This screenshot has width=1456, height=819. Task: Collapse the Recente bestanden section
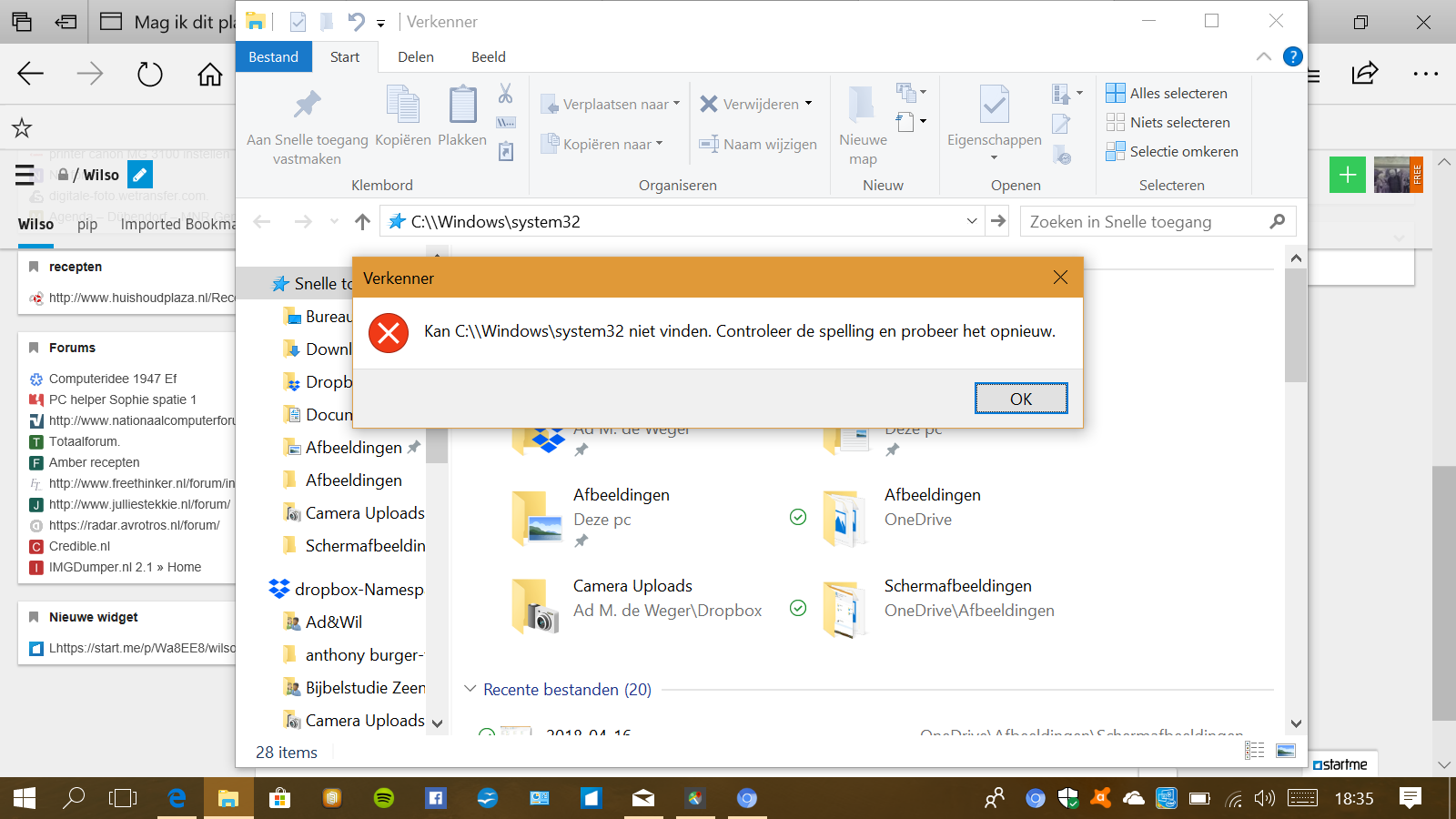pos(470,689)
